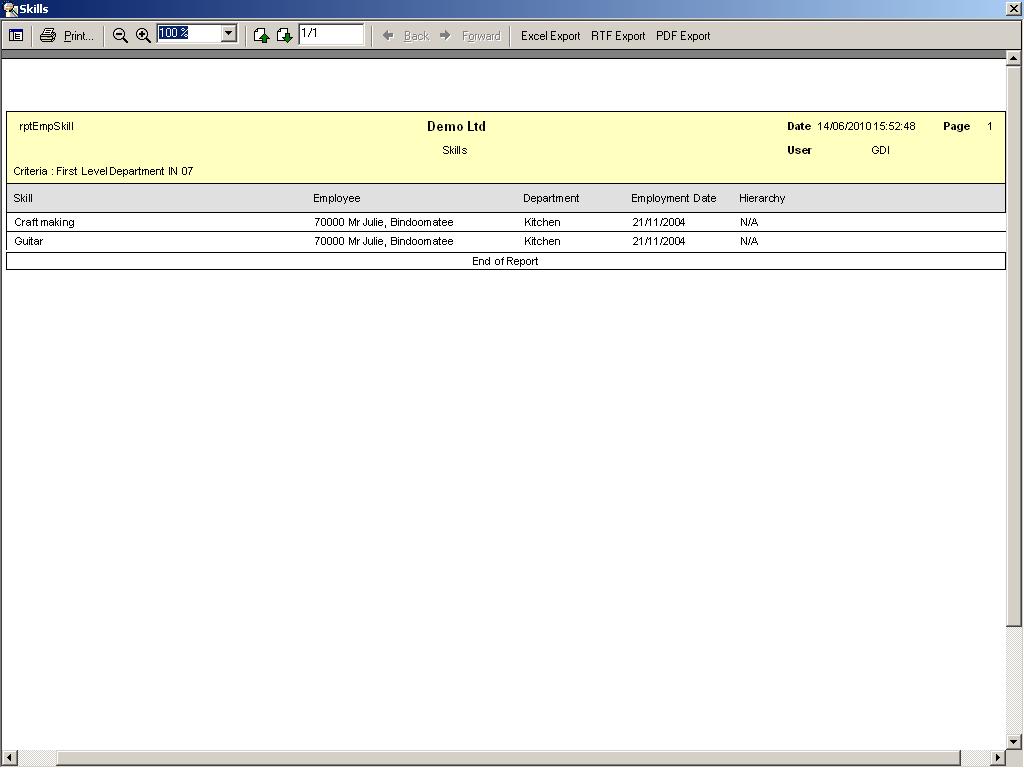The height and width of the screenshot is (768, 1024).
Task: Click the Craft making skill row
Action: tap(45, 222)
